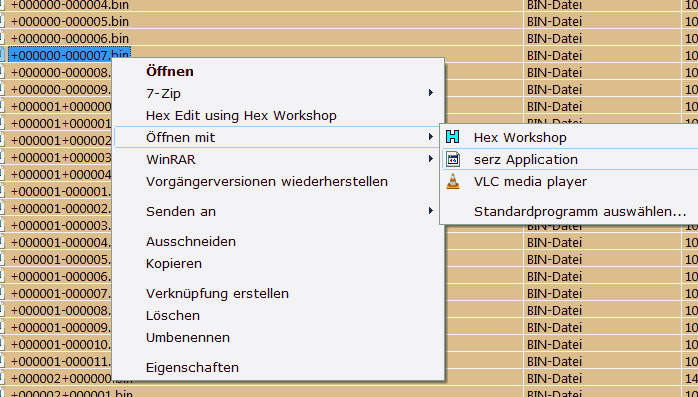Image resolution: width=698 pixels, height=397 pixels.
Task: Open with VLC media player
Action: tap(530, 182)
